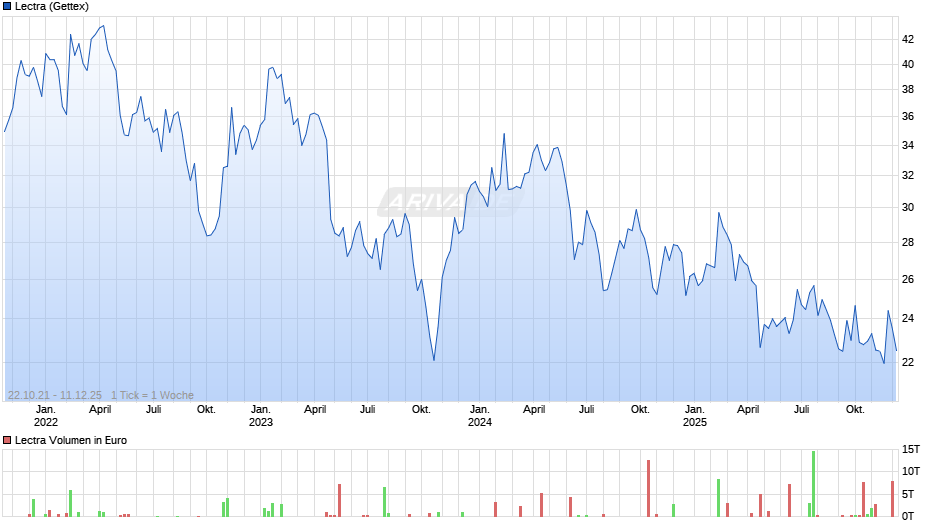The image size is (940, 526).
Task: Click the price axis value 26
Action: [x=908, y=279]
